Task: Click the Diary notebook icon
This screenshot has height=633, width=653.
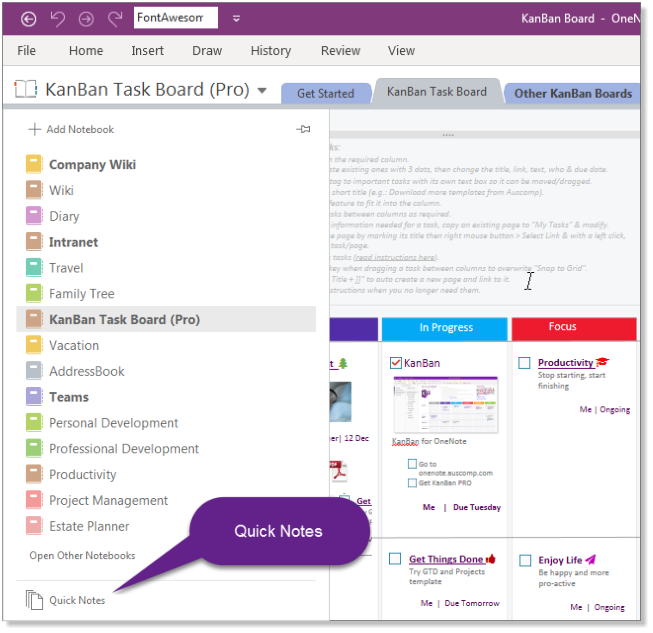Action: coord(34,216)
